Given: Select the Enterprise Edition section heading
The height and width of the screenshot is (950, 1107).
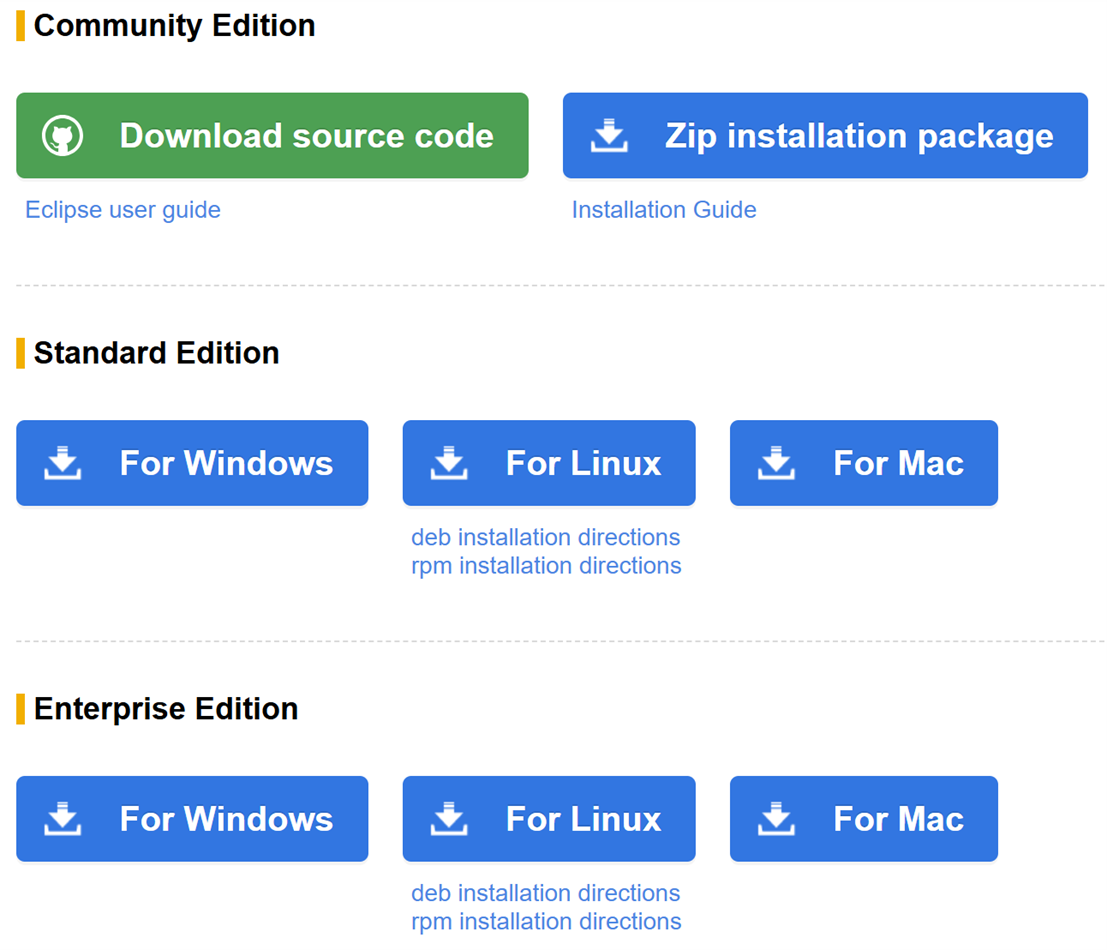Looking at the screenshot, I should click(166, 709).
